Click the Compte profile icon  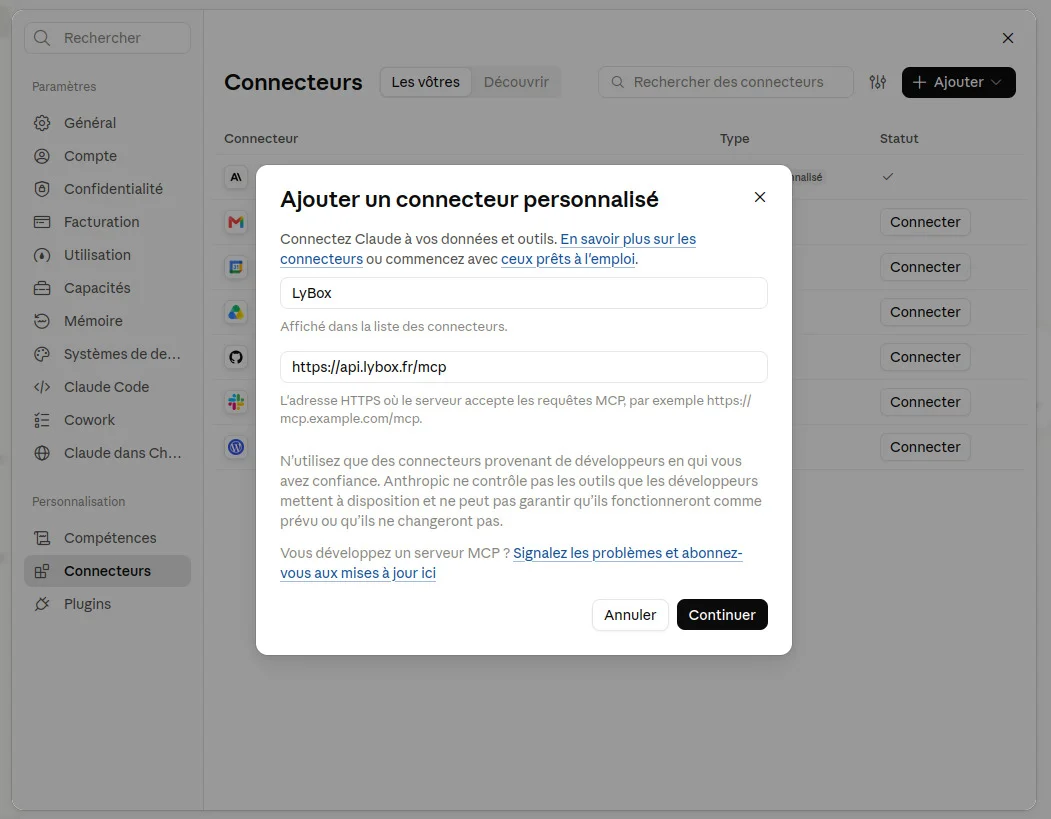pyautogui.click(x=42, y=156)
